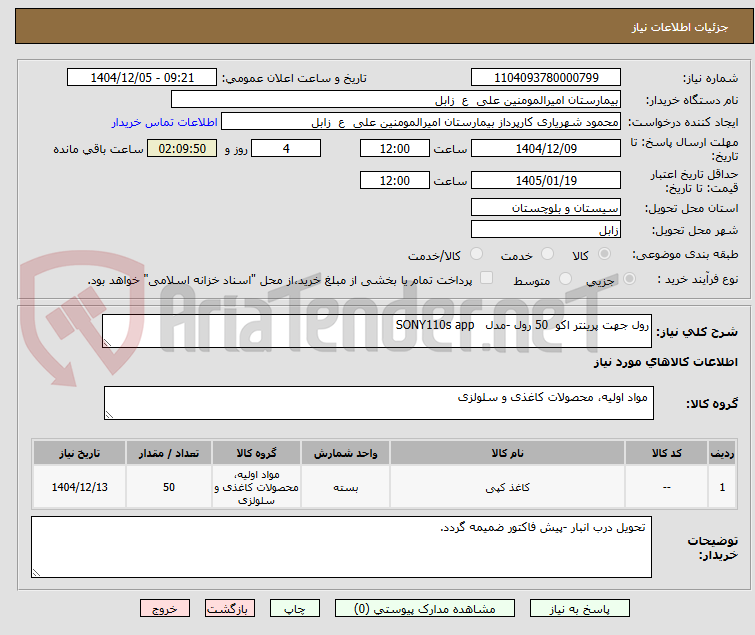Screen dimensions: 755x635
Task: Click the remaining days field showing 4
Action: pyautogui.click(x=286, y=148)
